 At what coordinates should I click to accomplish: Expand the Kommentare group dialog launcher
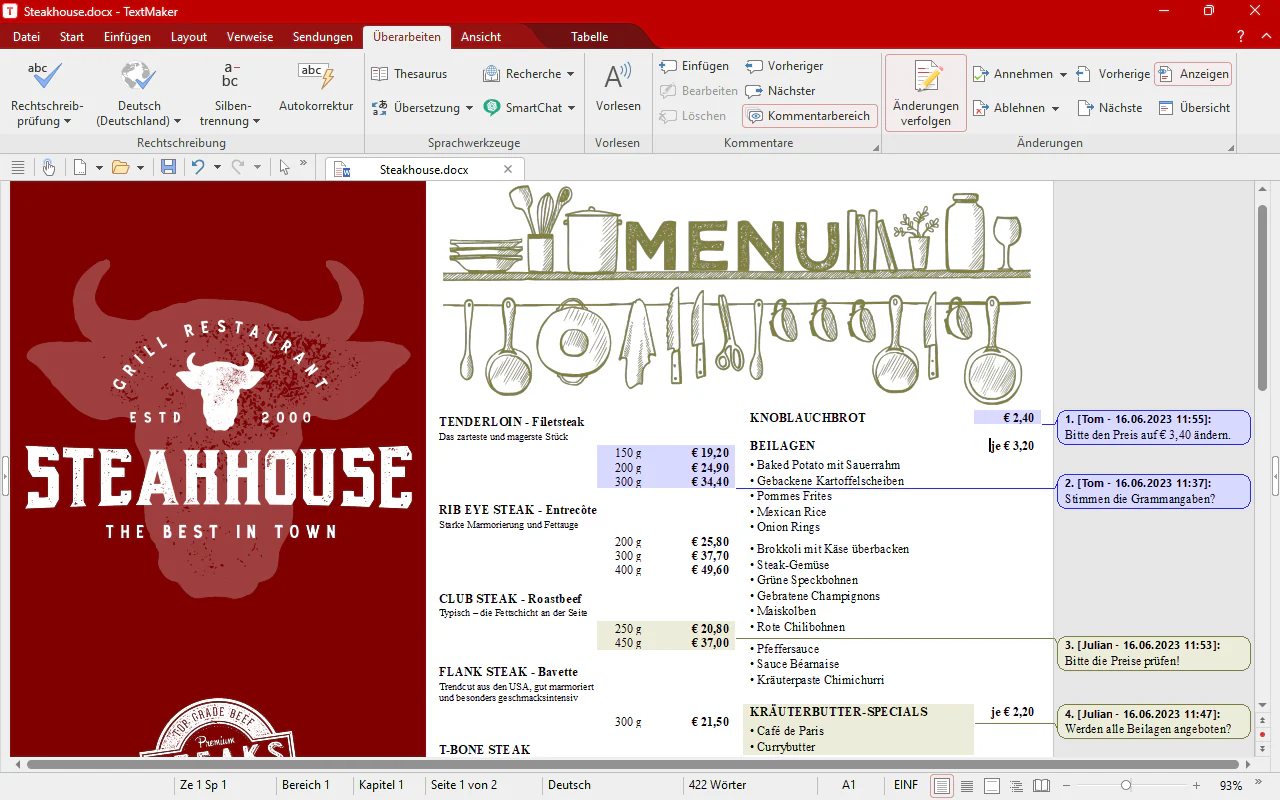(876, 148)
